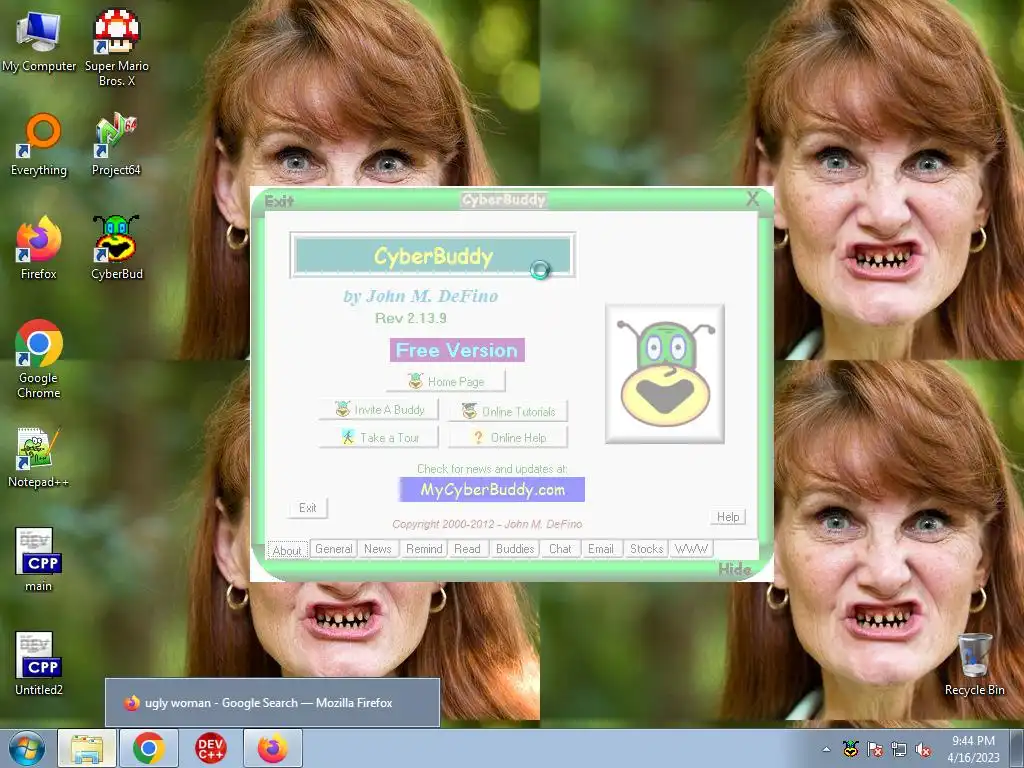
Task: Open Online Tutorials in CyberBuddy
Action: 509,411
